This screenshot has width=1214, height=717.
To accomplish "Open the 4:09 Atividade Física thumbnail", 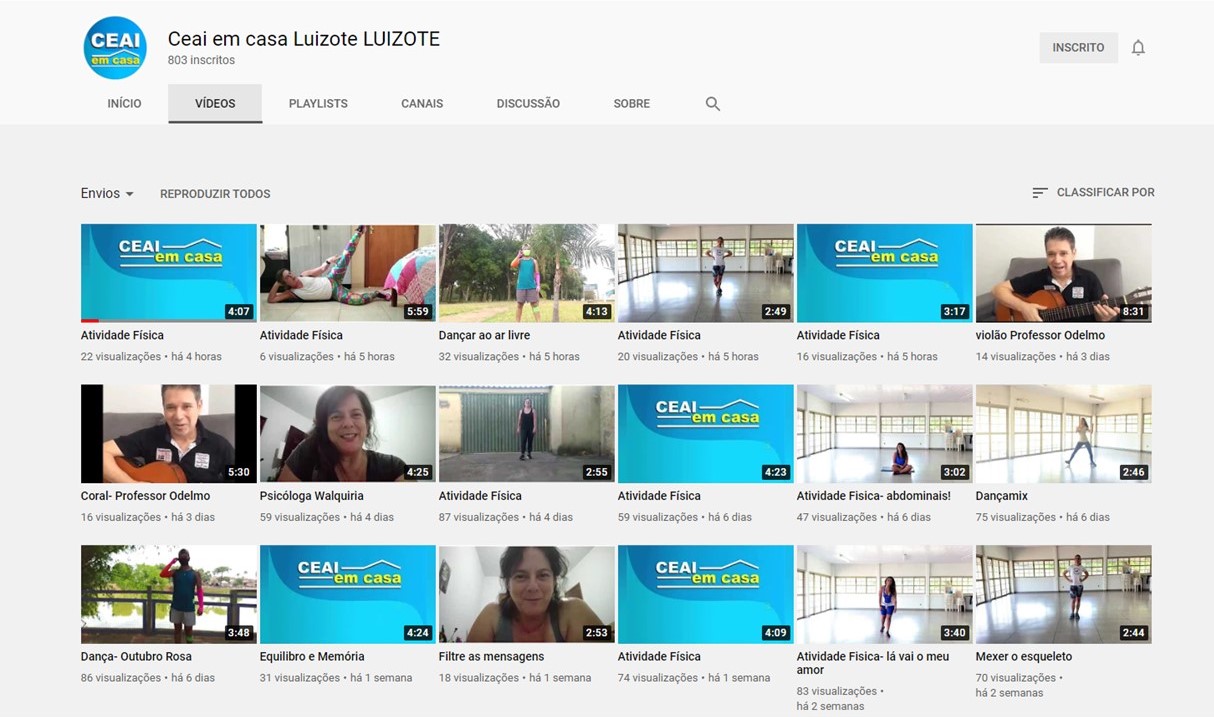I will tap(706, 594).
